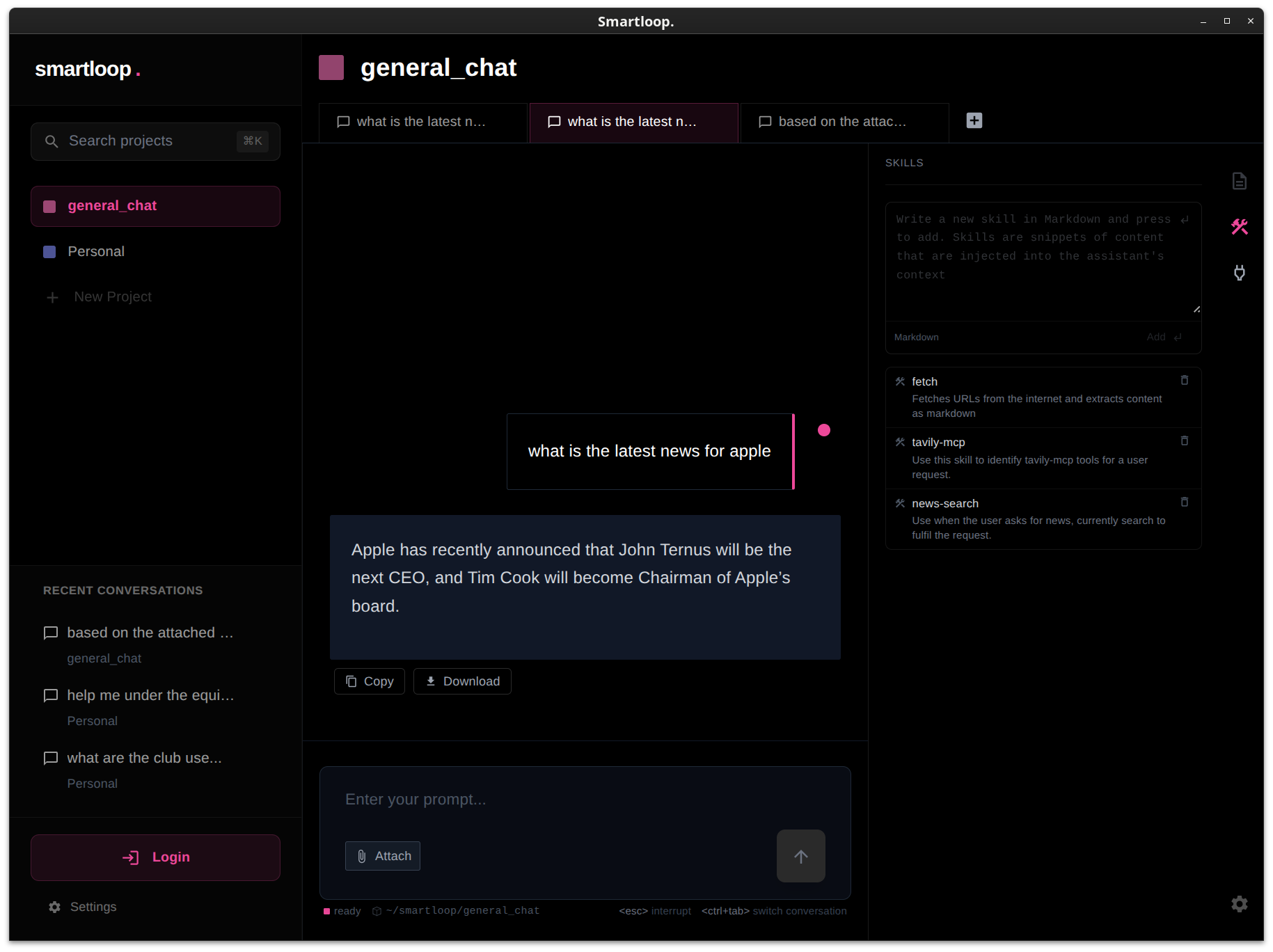Screen dimensions: 1273x952
Task: Click the tool icon beside the fetch skill
Action: (900, 381)
